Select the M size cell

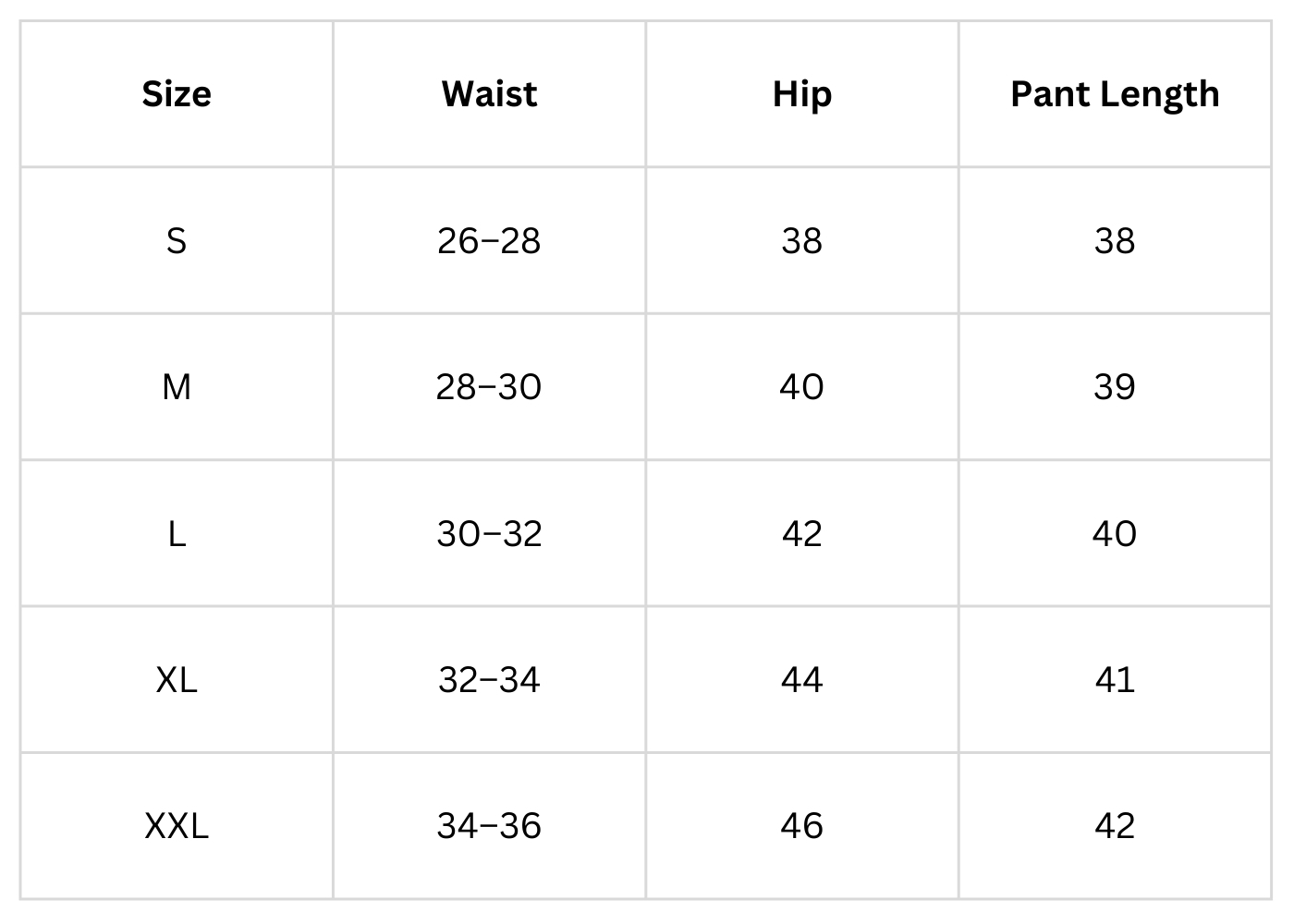coord(177,387)
